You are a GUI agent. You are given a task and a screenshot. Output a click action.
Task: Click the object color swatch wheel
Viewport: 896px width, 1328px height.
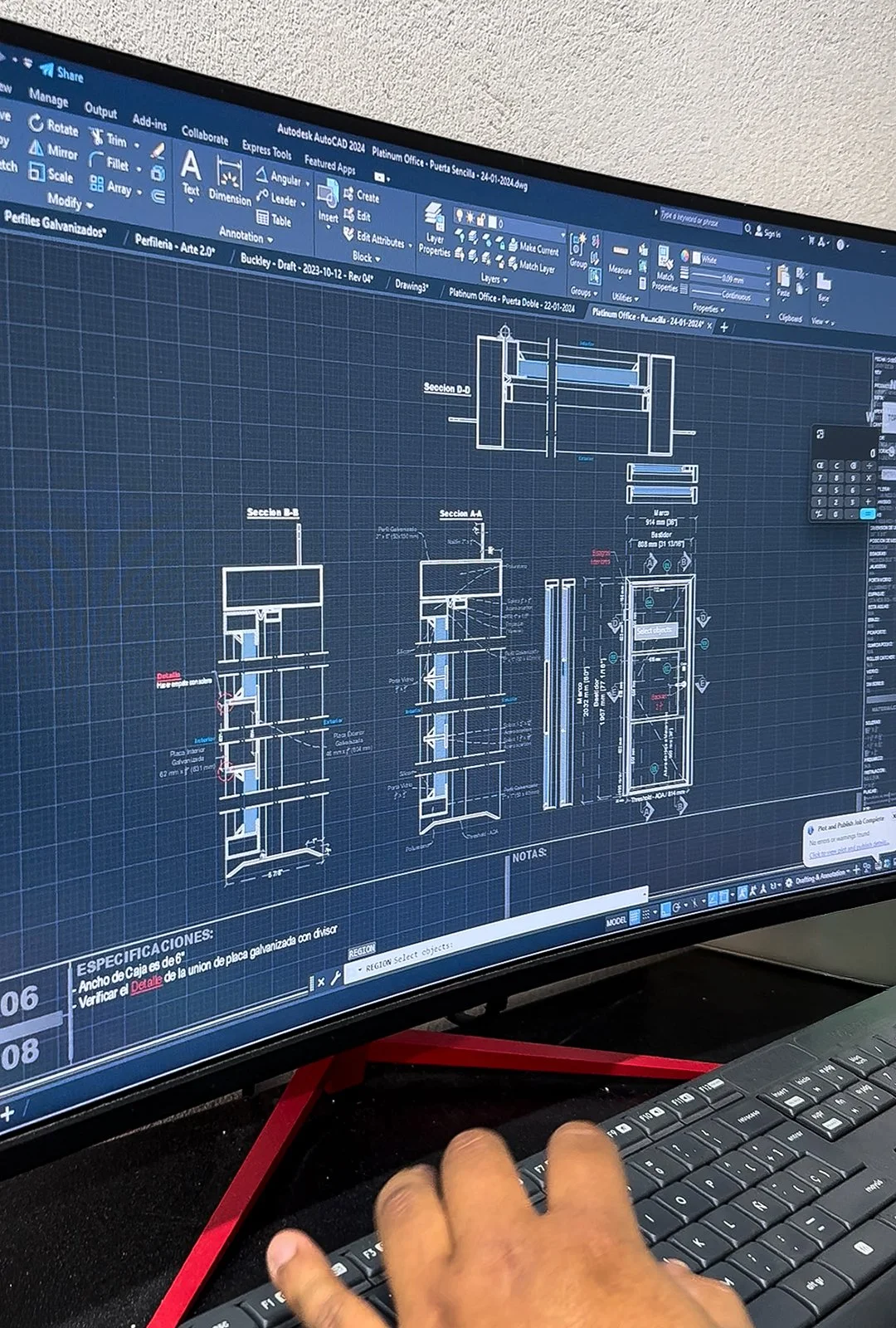686,257
